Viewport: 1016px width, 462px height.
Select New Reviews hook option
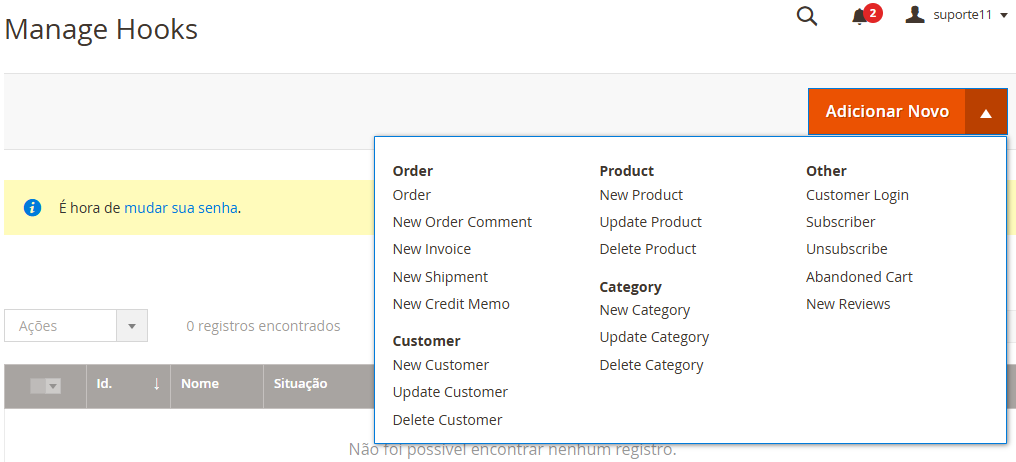(x=847, y=304)
